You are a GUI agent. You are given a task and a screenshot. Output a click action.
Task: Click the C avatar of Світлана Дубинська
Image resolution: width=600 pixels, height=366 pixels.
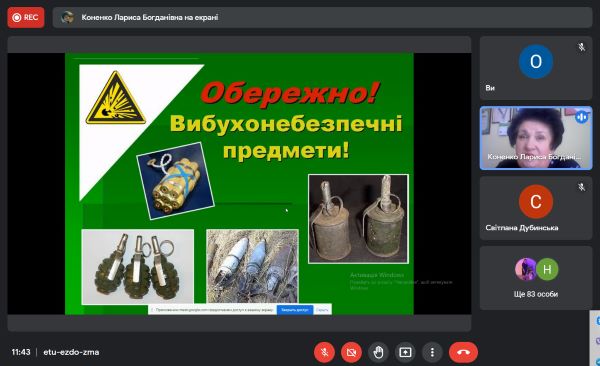[536, 201]
